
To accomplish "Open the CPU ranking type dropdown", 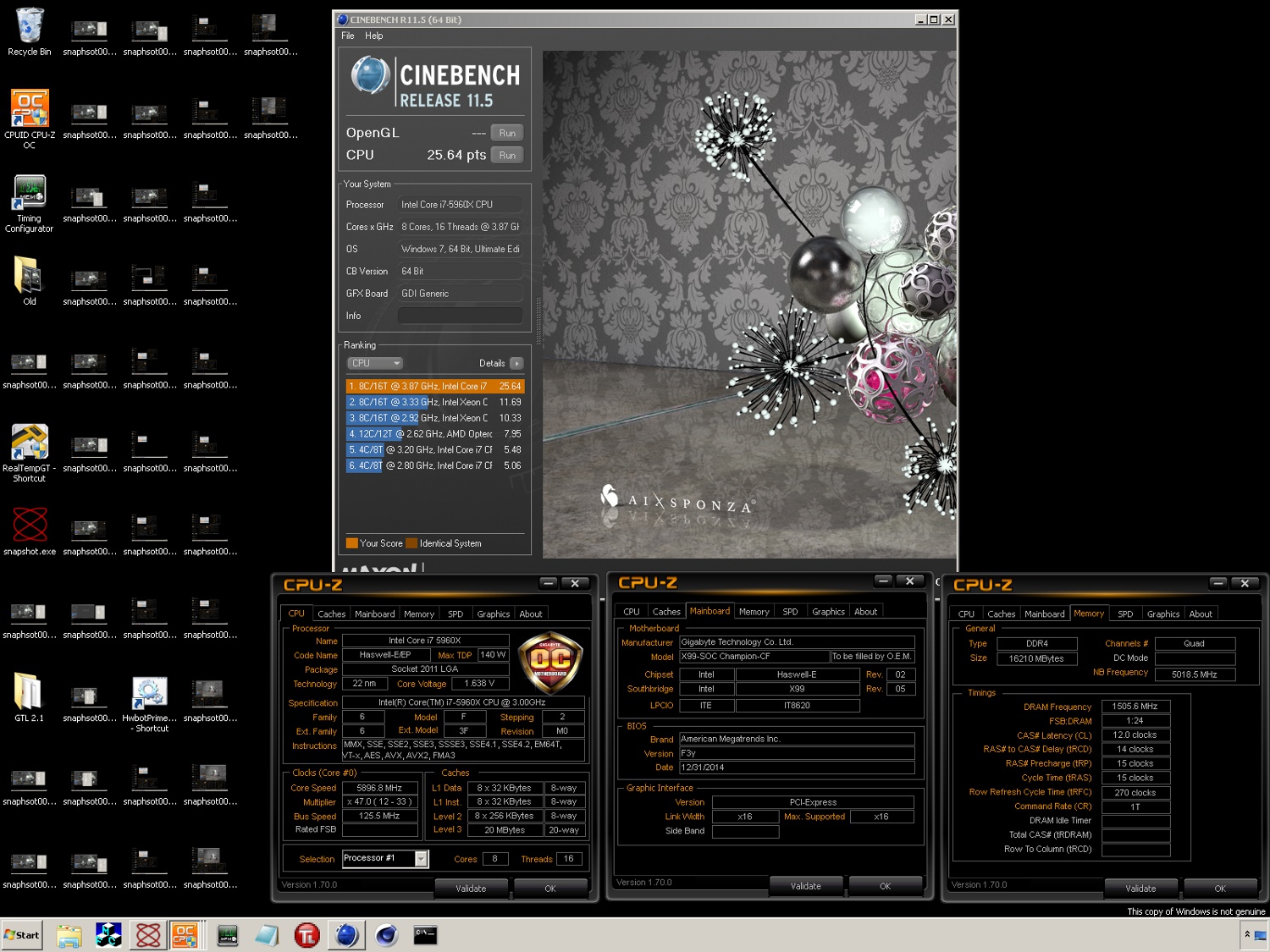I will point(375,363).
